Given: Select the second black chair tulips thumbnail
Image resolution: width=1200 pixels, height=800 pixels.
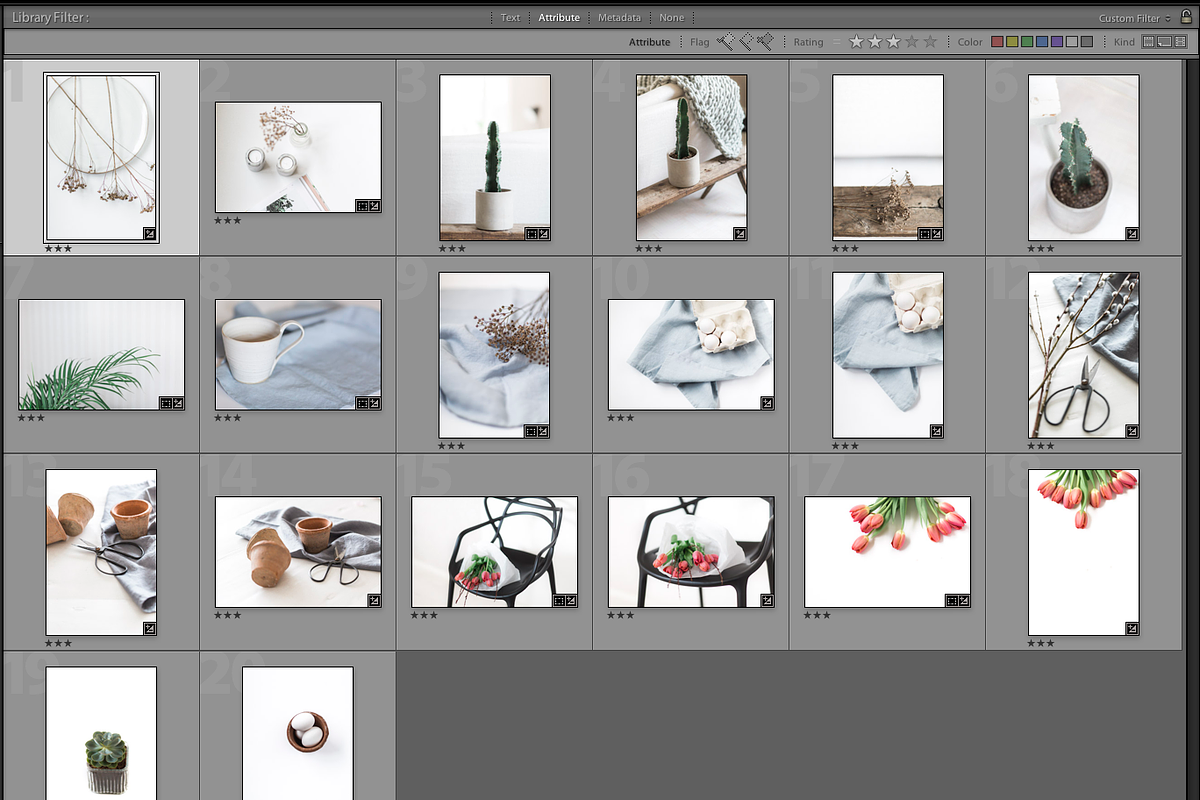Looking at the screenshot, I should [x=691, y=552].
